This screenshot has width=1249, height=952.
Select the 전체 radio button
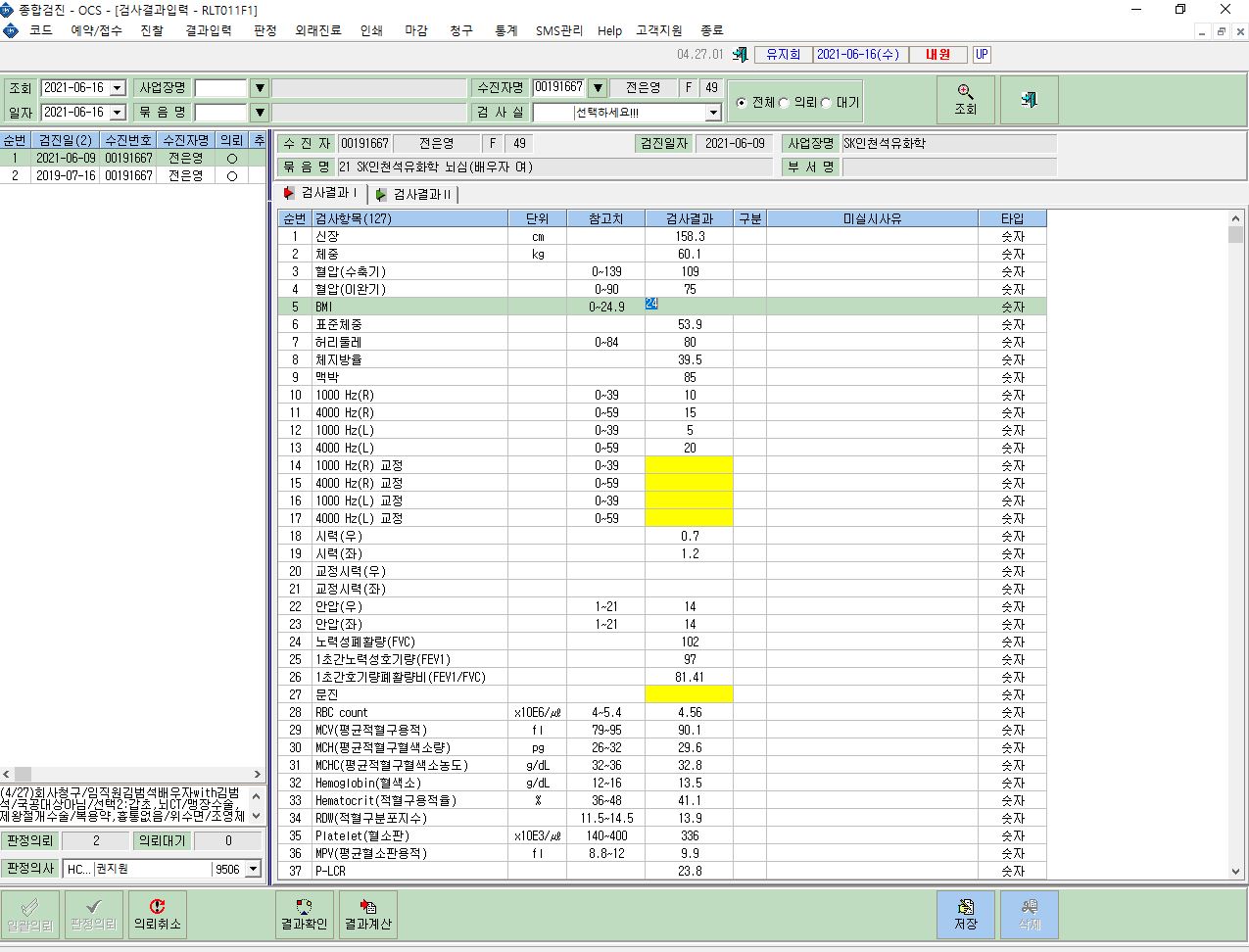[742, 103]
